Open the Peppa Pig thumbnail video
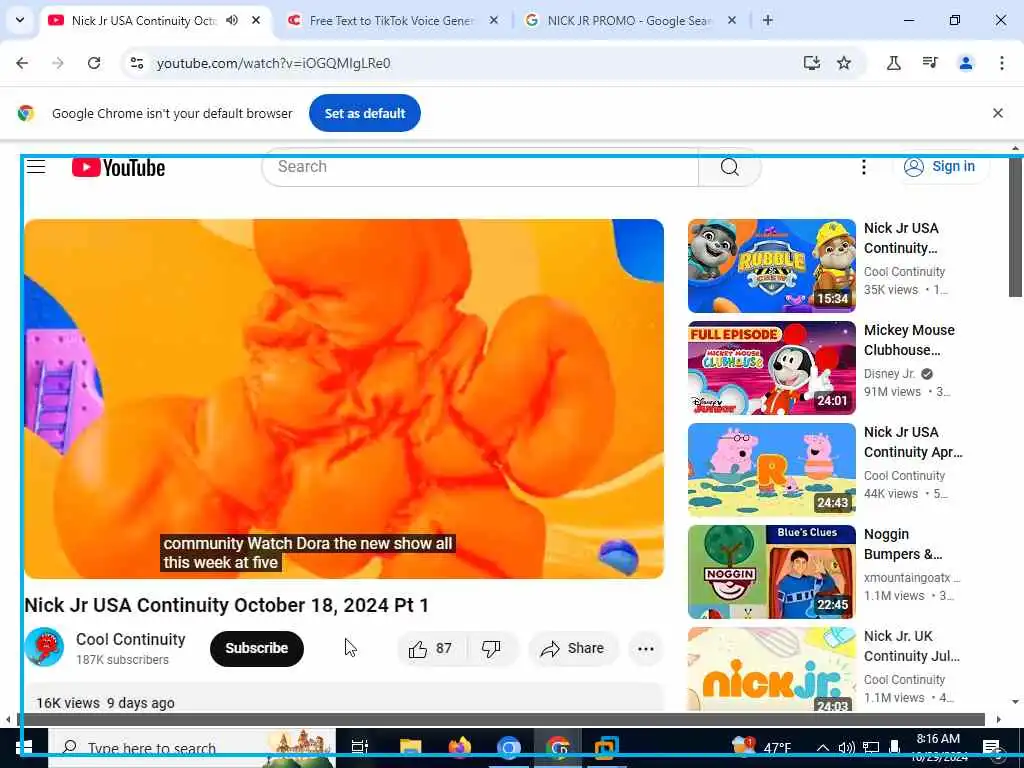1024x768 pixels. (771, 470)
